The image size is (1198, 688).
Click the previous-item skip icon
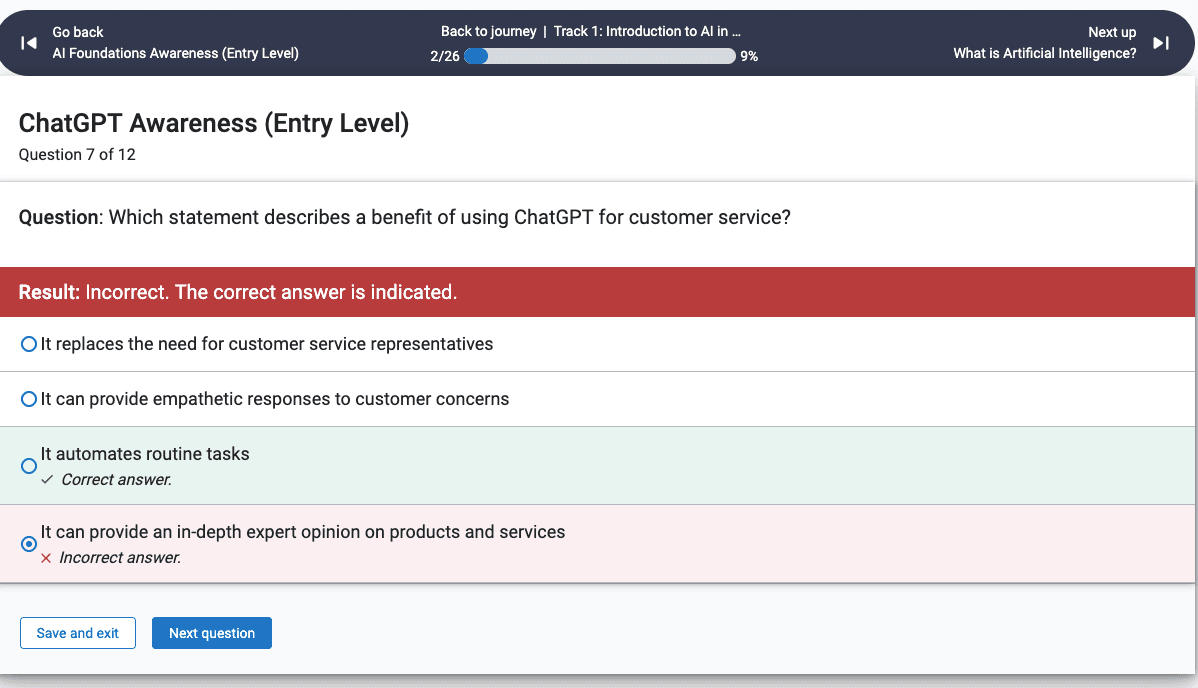[28, 43]
